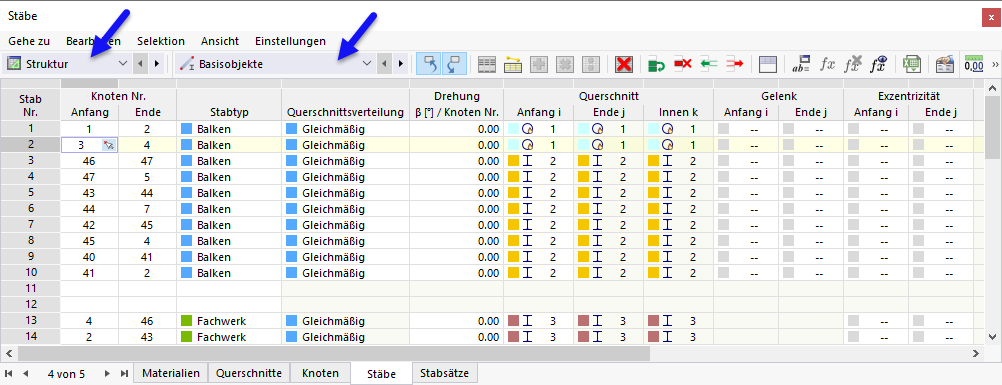
Task: Click the green row with curved arrow icon
Action: (656, 64)
